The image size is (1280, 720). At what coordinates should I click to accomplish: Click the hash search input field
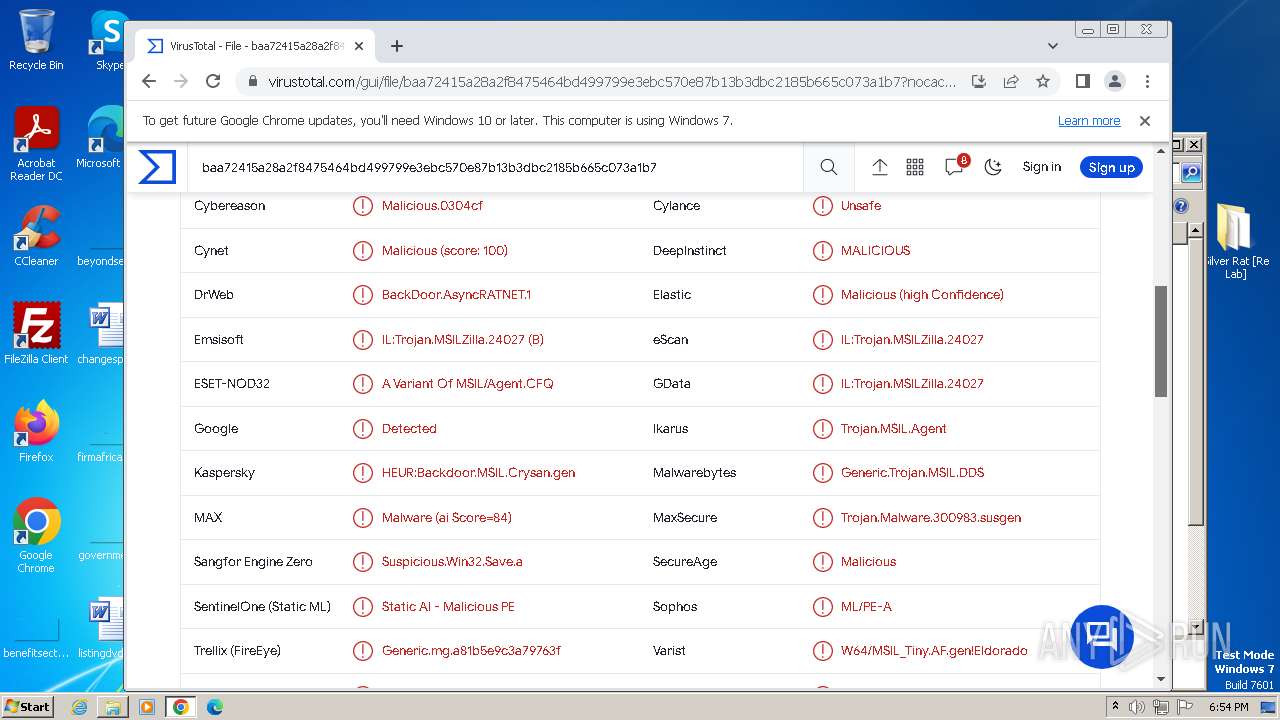pos(495,167)
